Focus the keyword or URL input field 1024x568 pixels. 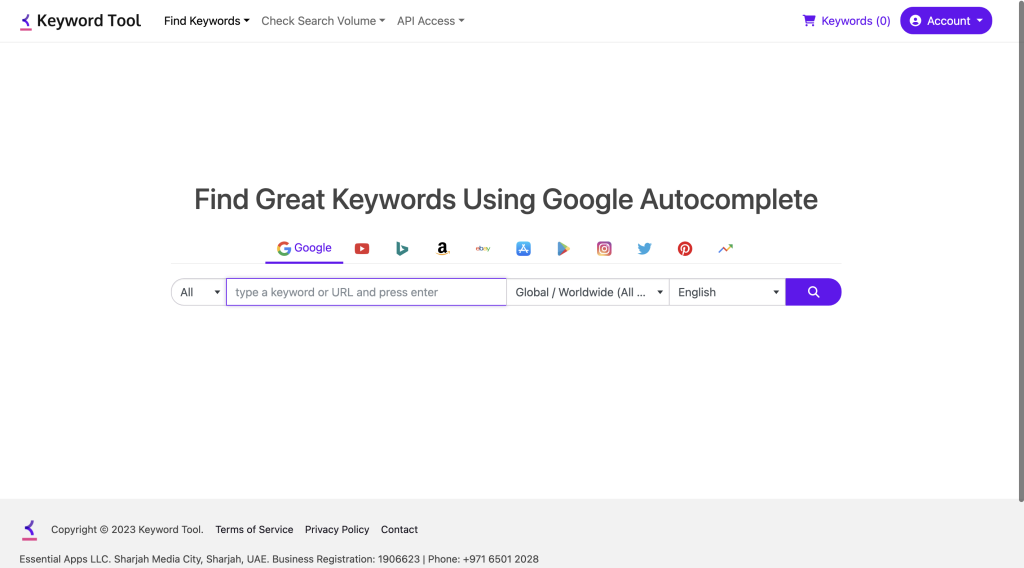pyautogui.click(x=366, y=292)
